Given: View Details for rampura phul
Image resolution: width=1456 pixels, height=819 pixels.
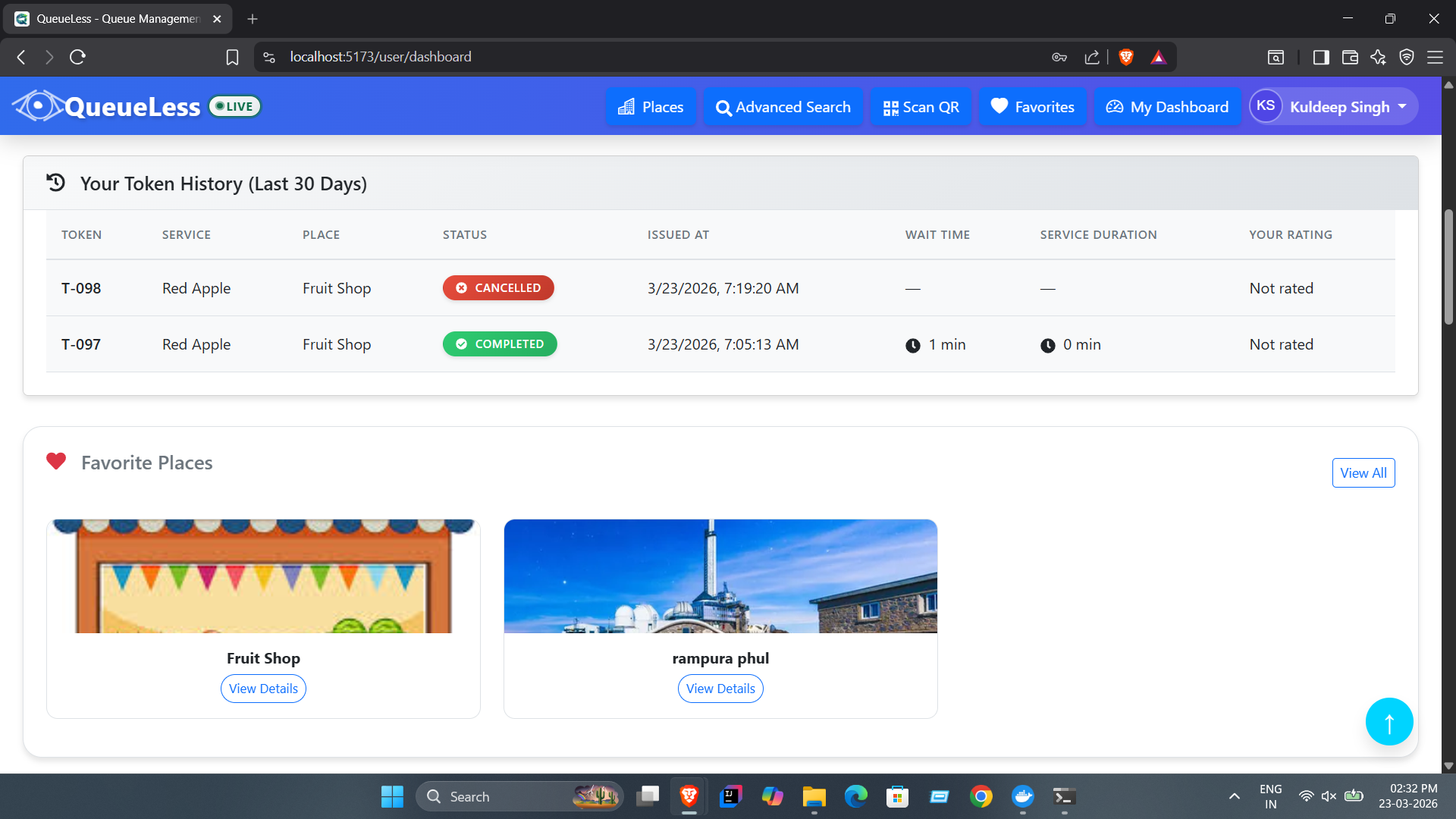Looking at the screenshot, I should pyautogui.click(x=720, y=689).
